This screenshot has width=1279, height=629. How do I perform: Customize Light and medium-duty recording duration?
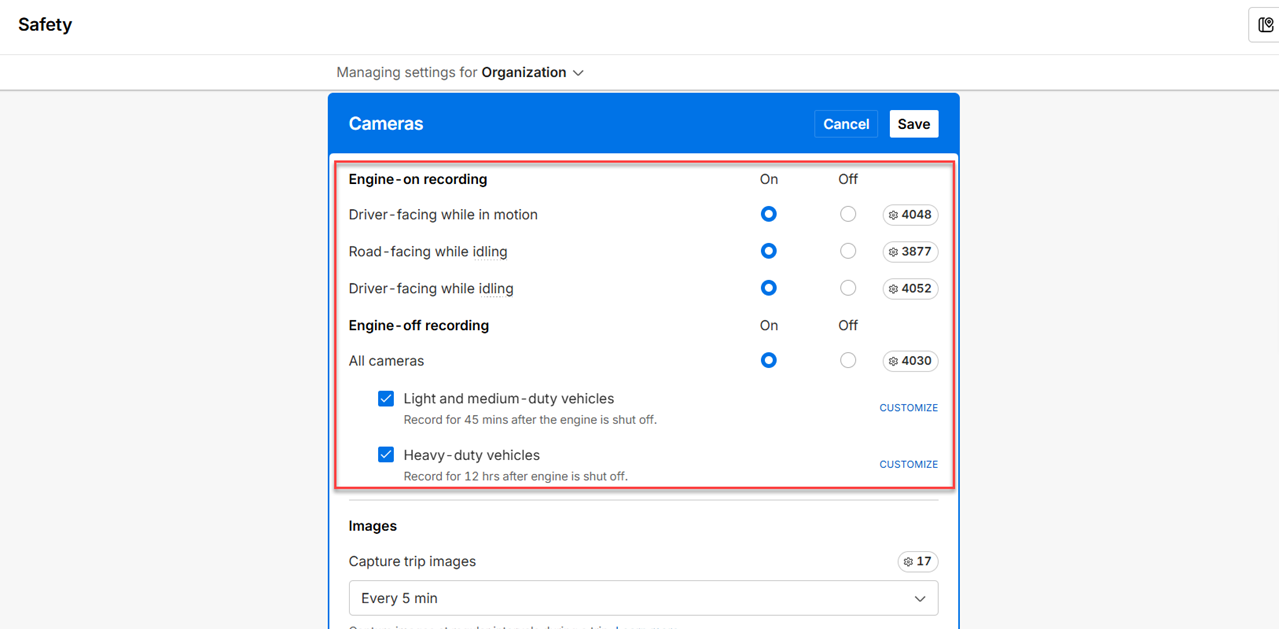pyautogui.click(x=908, y=408)
